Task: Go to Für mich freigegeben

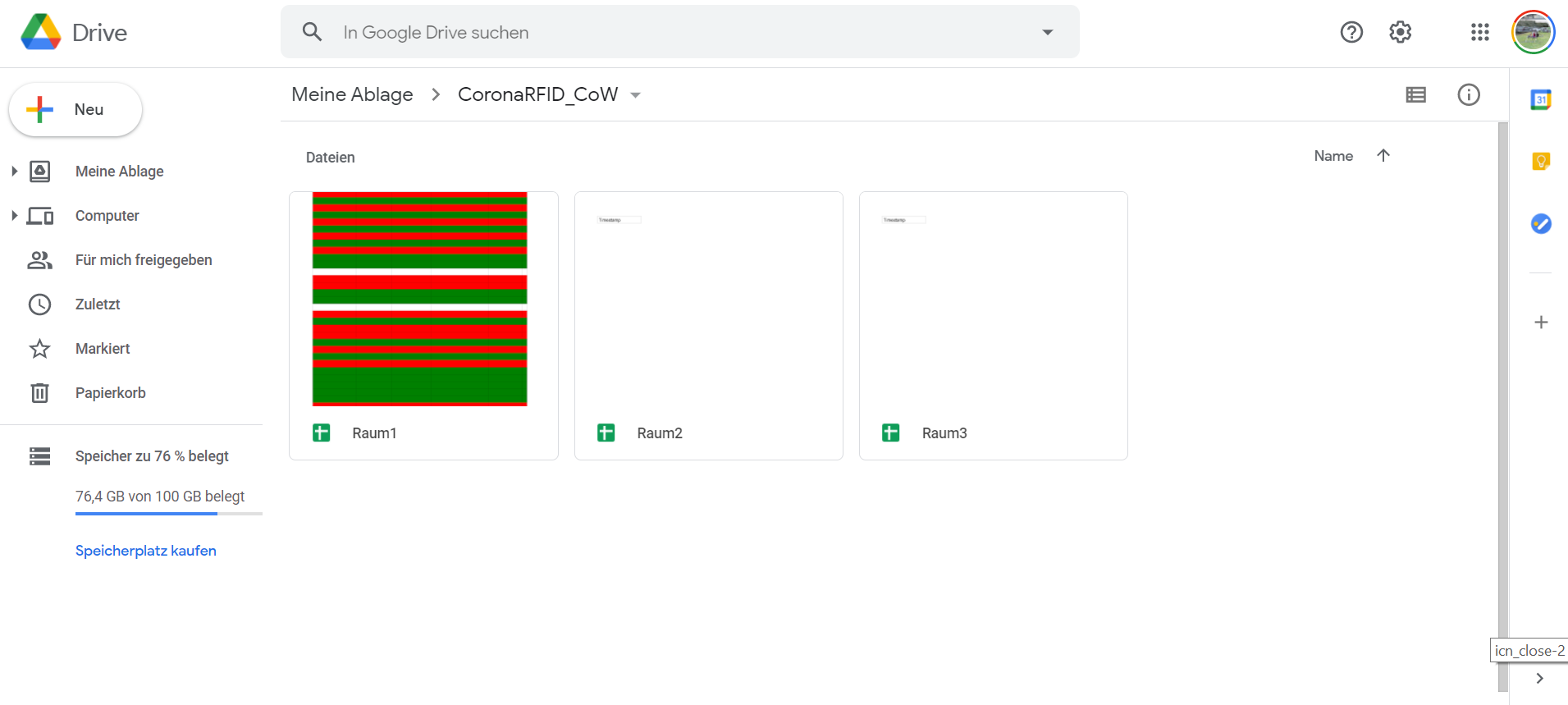Action: click(x=143, y=260)
